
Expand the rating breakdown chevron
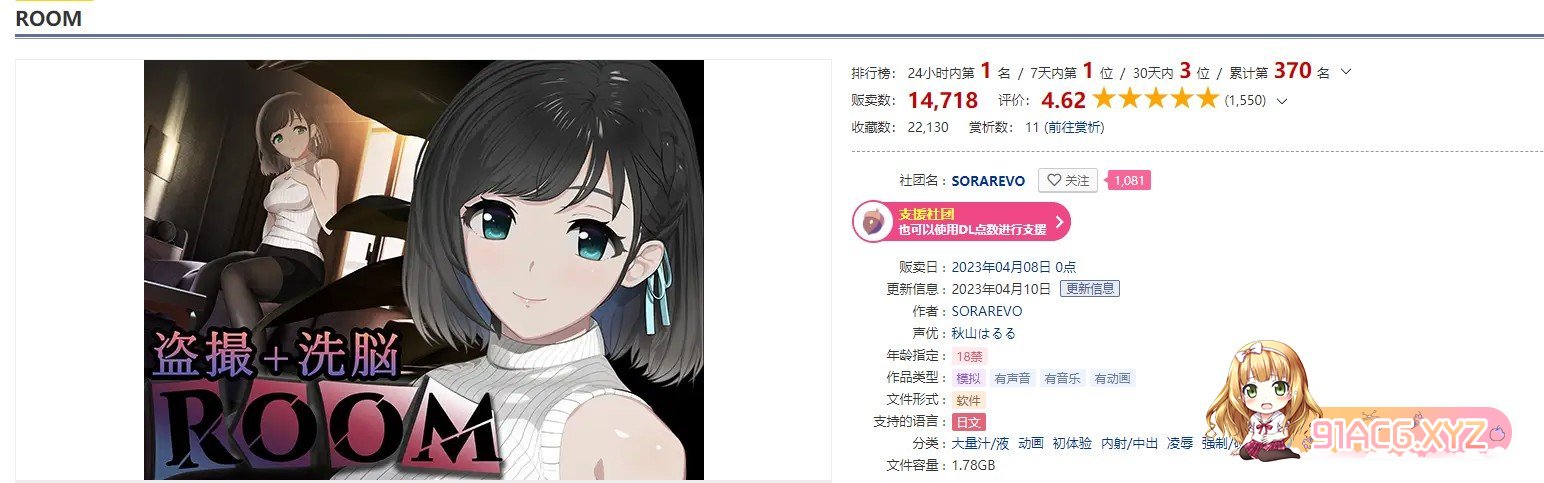coord(1282,100)
